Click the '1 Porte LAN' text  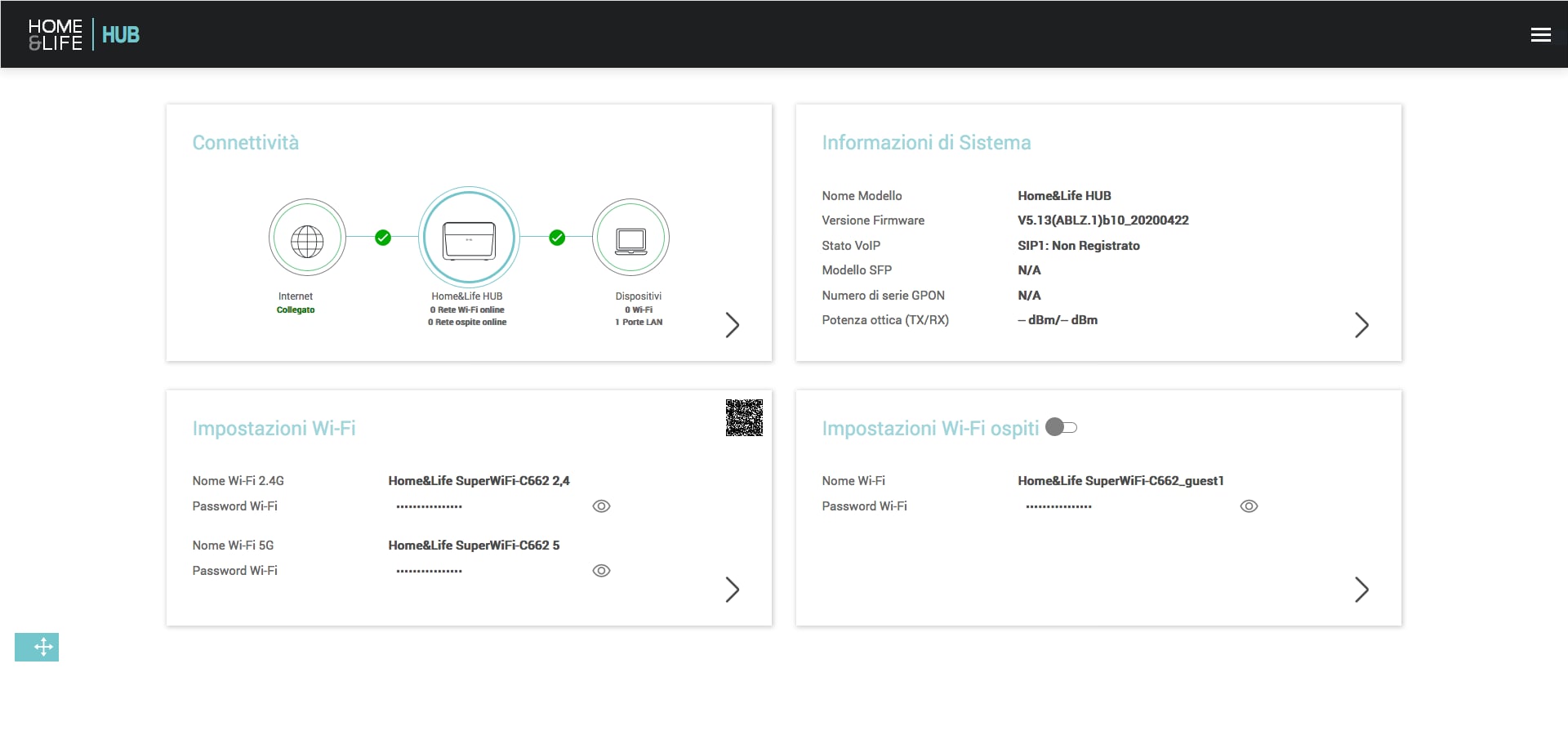(639, 322)
